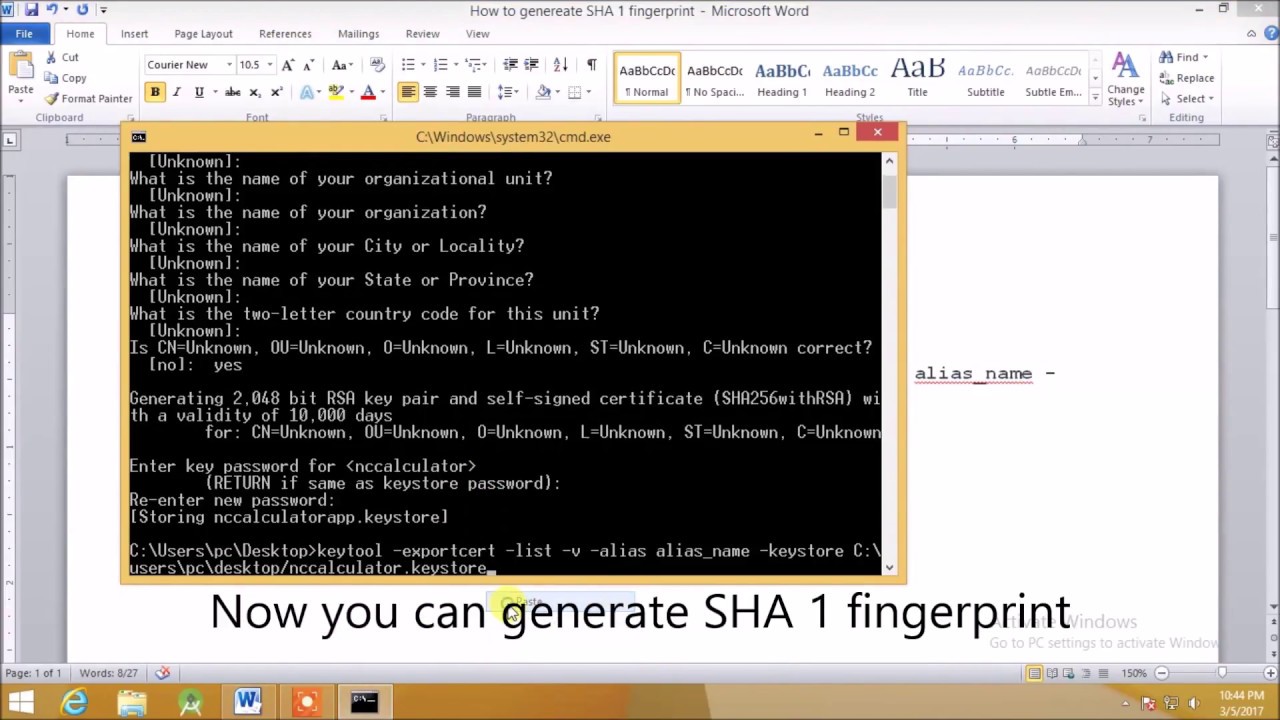Switch to the References tab

pos(285,34)
